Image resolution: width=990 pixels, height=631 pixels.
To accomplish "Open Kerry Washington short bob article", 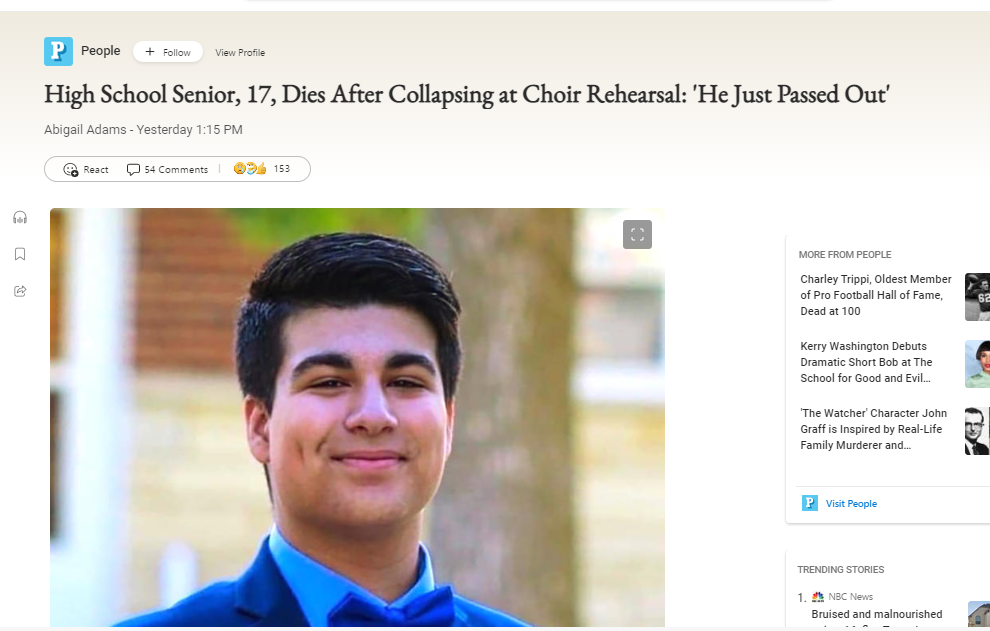I will [x=866, y=362].
